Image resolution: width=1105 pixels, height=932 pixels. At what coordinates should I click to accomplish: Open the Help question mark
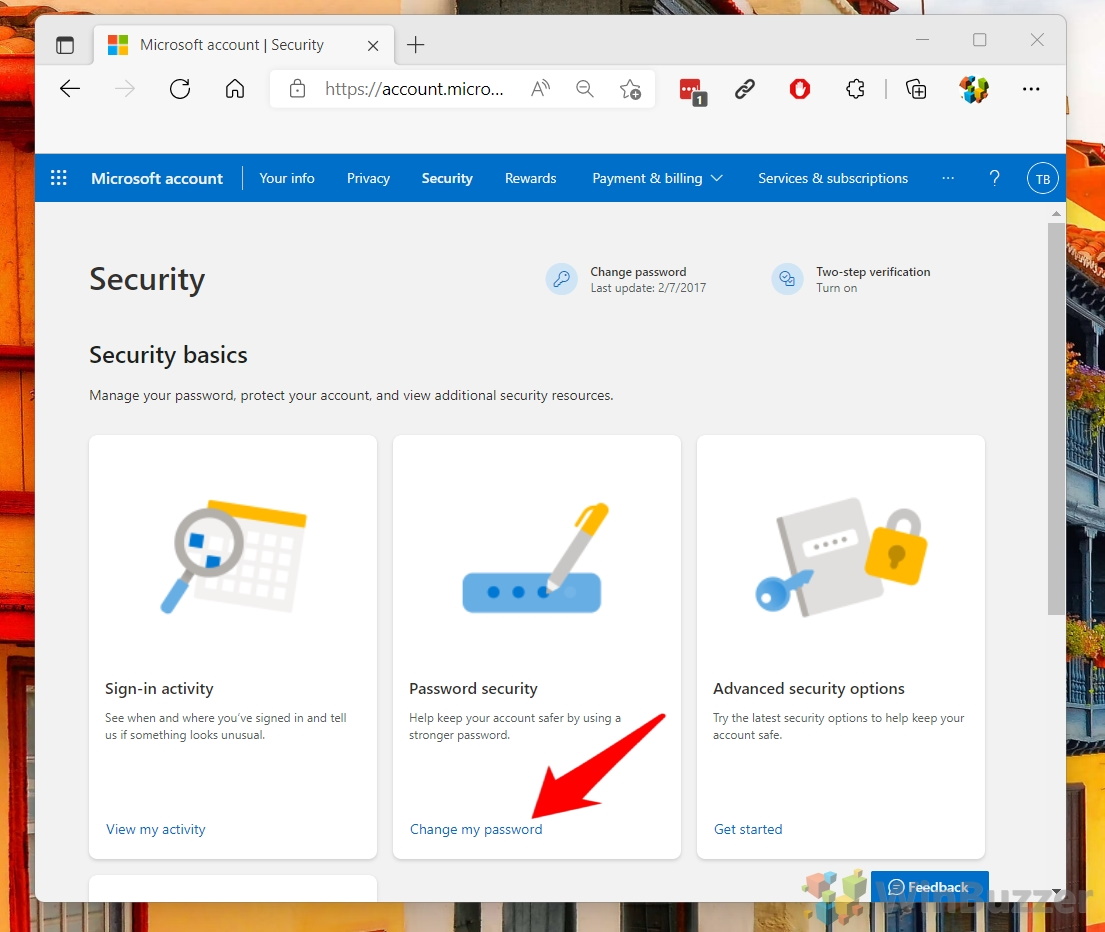tap(994, 178)
